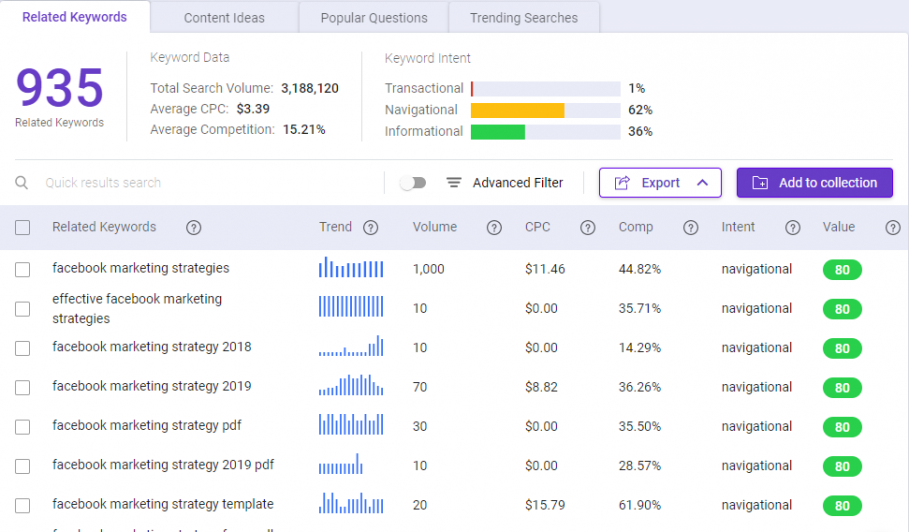Screen dimensions: 909x532
Task: Switch to the Related Keywords tab
Action: tap(75, 17)
